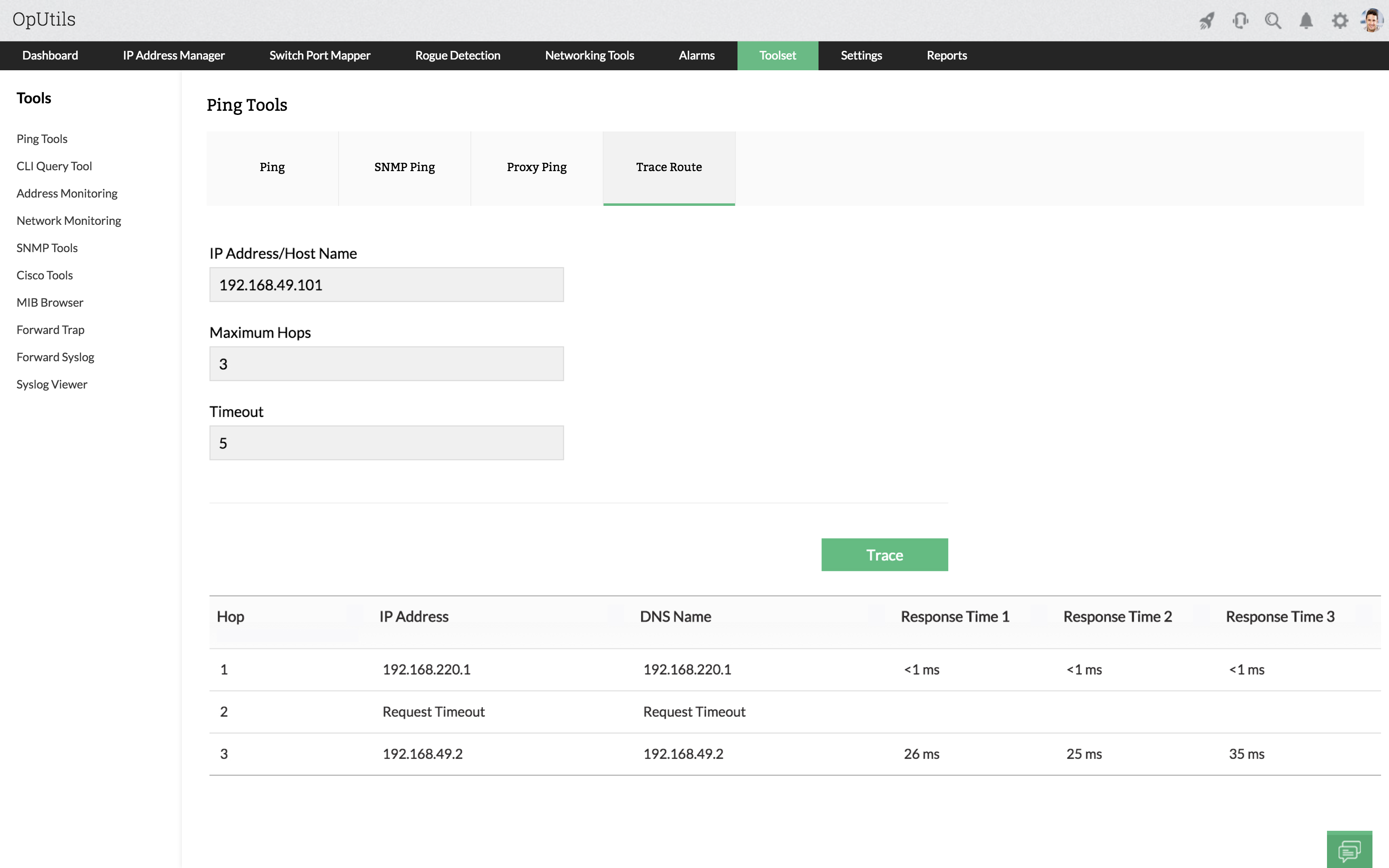Click the Timeout input field
Viewport: 1389px width, 868px height.
point(386,443)
